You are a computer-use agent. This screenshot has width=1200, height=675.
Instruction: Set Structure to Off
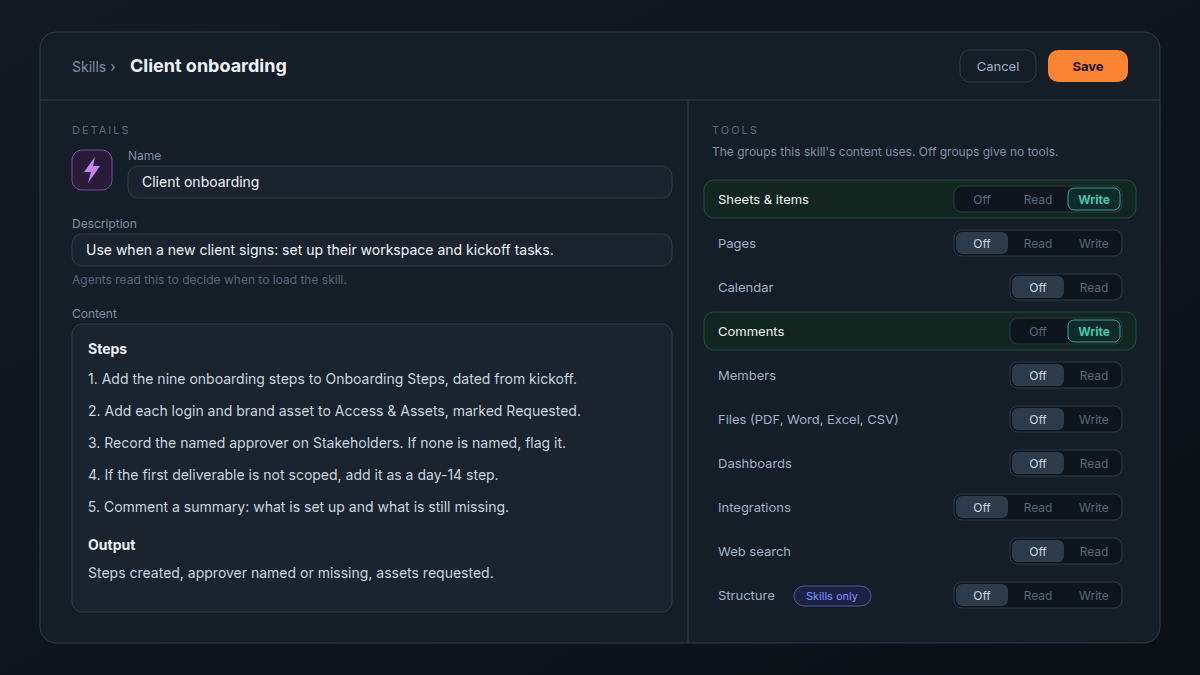pyautogui.click(x=982, y=595)
